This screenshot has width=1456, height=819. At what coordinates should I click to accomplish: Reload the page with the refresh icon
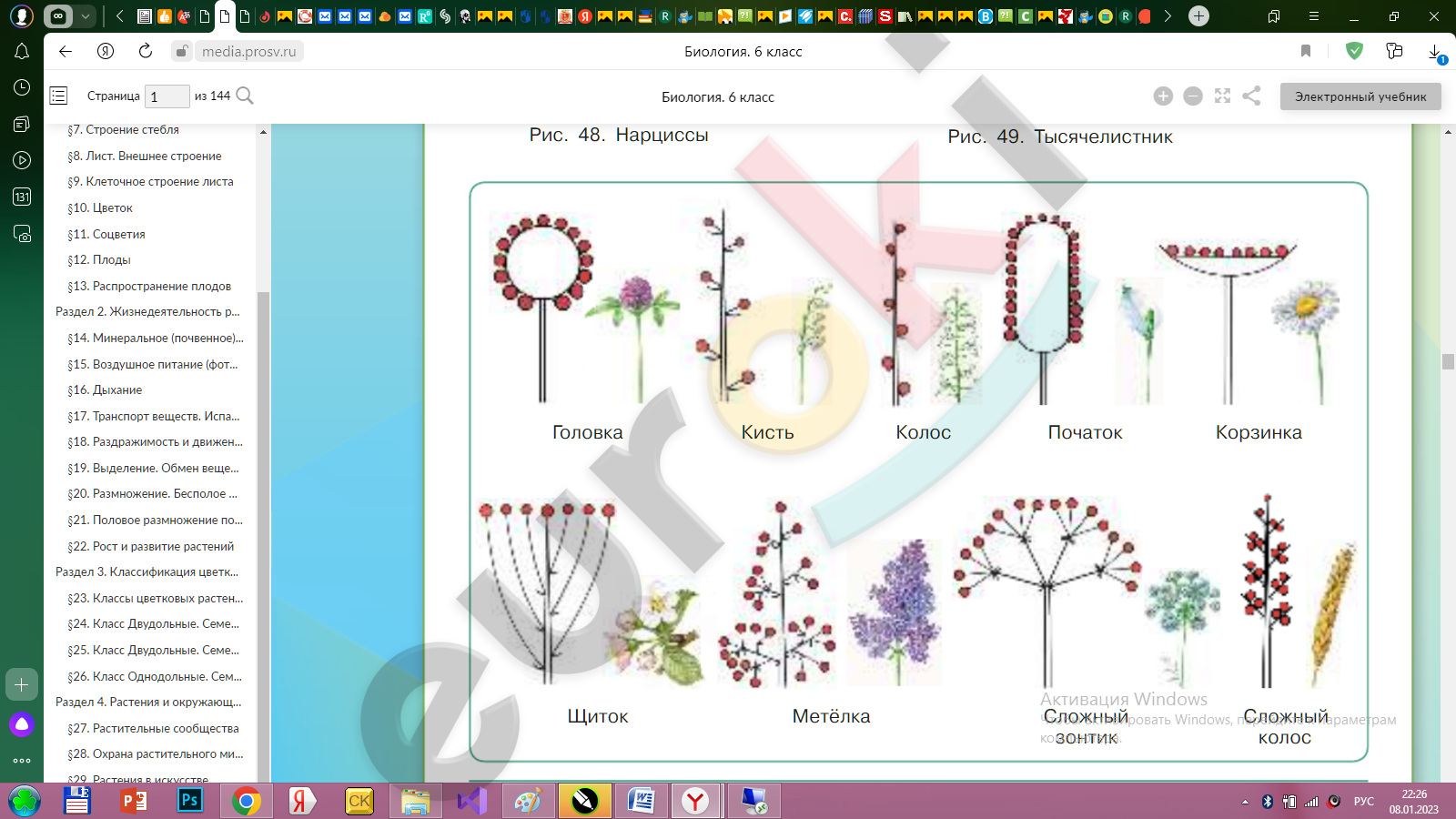click(146, 51)
